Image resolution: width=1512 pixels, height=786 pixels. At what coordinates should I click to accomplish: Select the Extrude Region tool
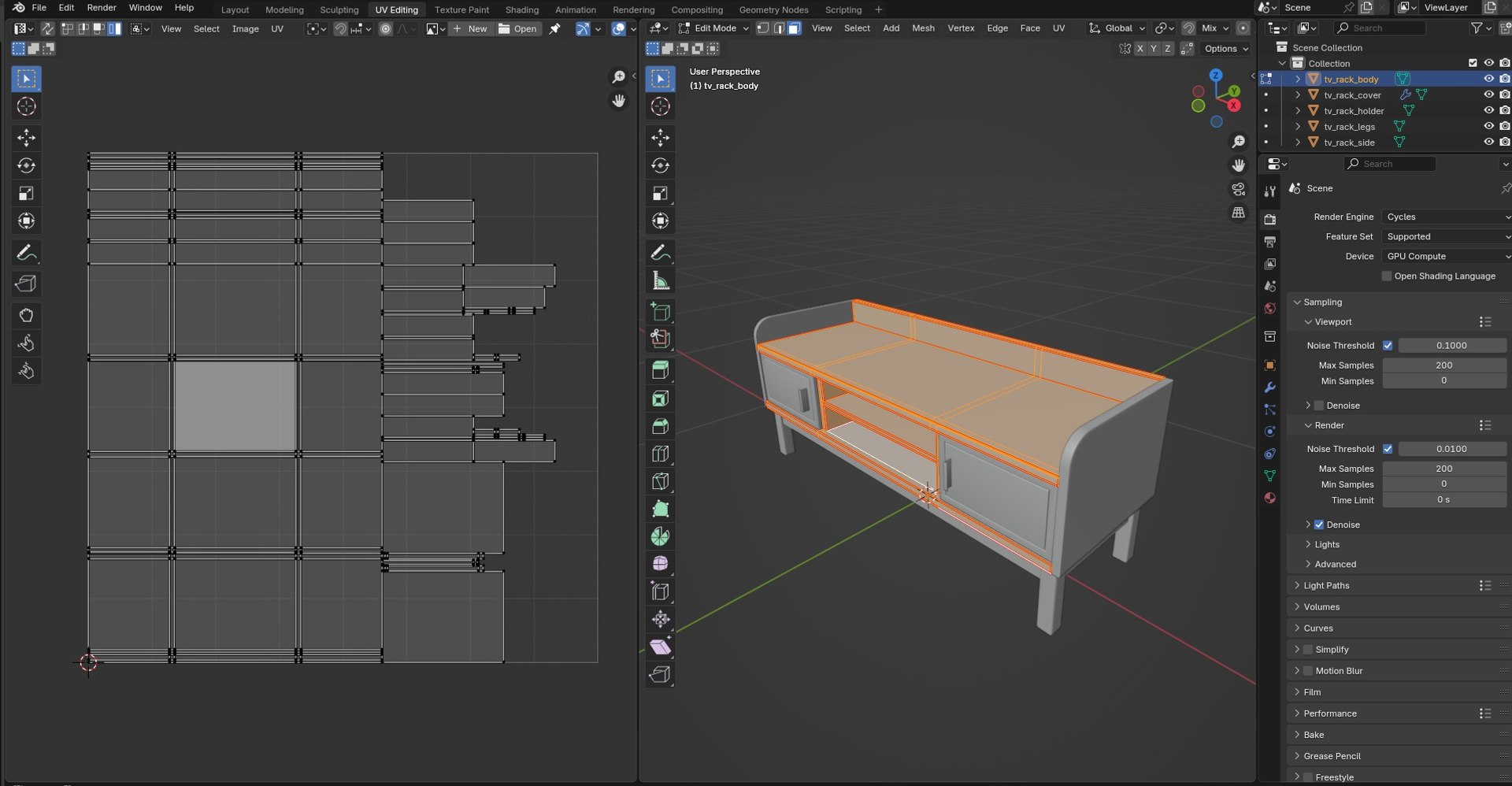[x=660, y=370]
